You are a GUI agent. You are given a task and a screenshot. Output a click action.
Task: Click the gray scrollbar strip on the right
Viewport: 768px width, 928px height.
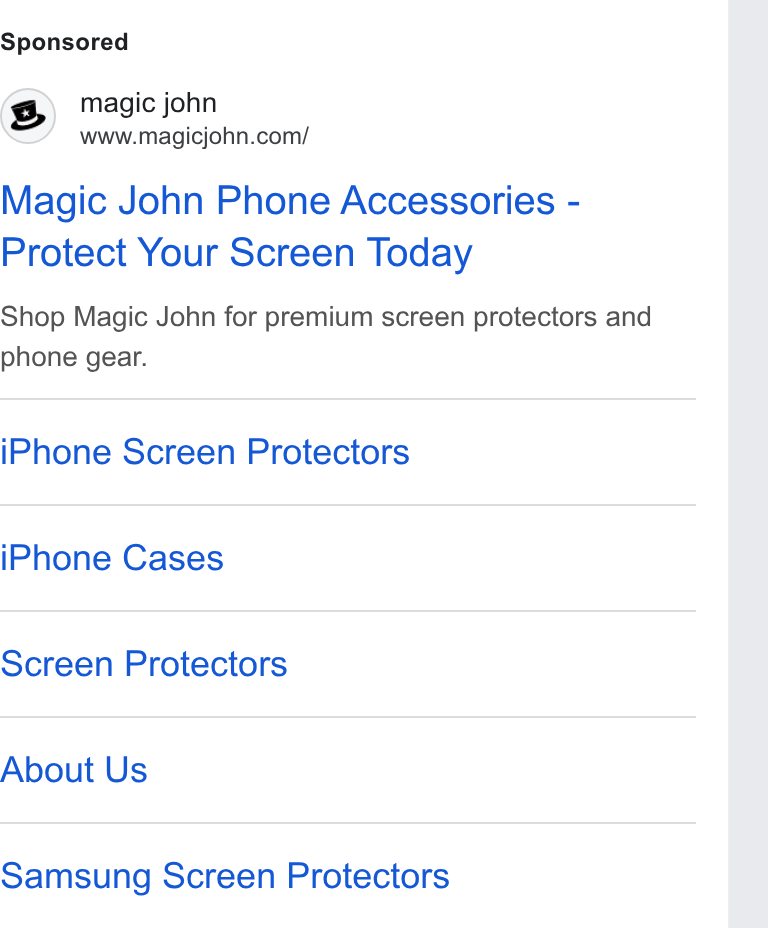tap(748, 464)
